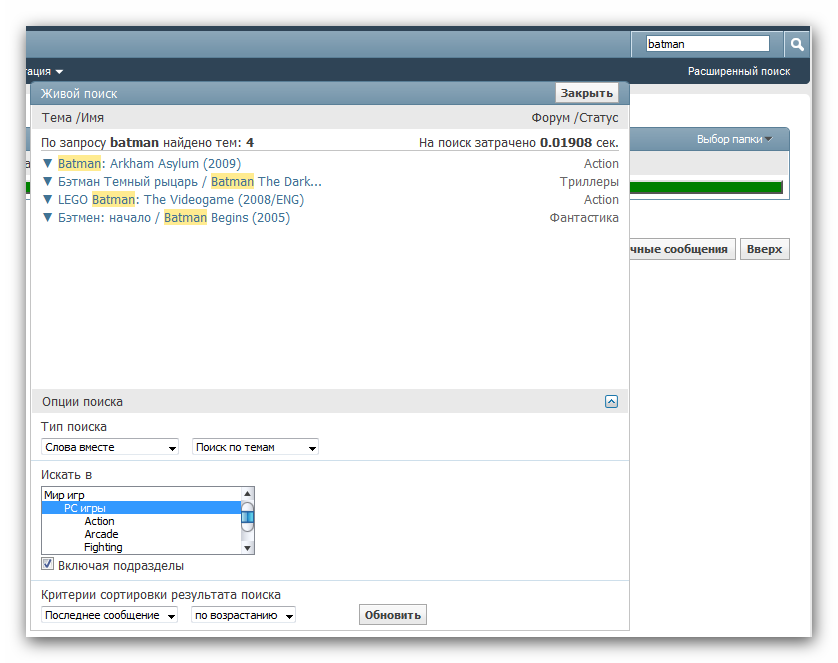Toggle Включая подразделы checkbox
838x663 pixels.
pyautogui.click(x=48, y=564)
